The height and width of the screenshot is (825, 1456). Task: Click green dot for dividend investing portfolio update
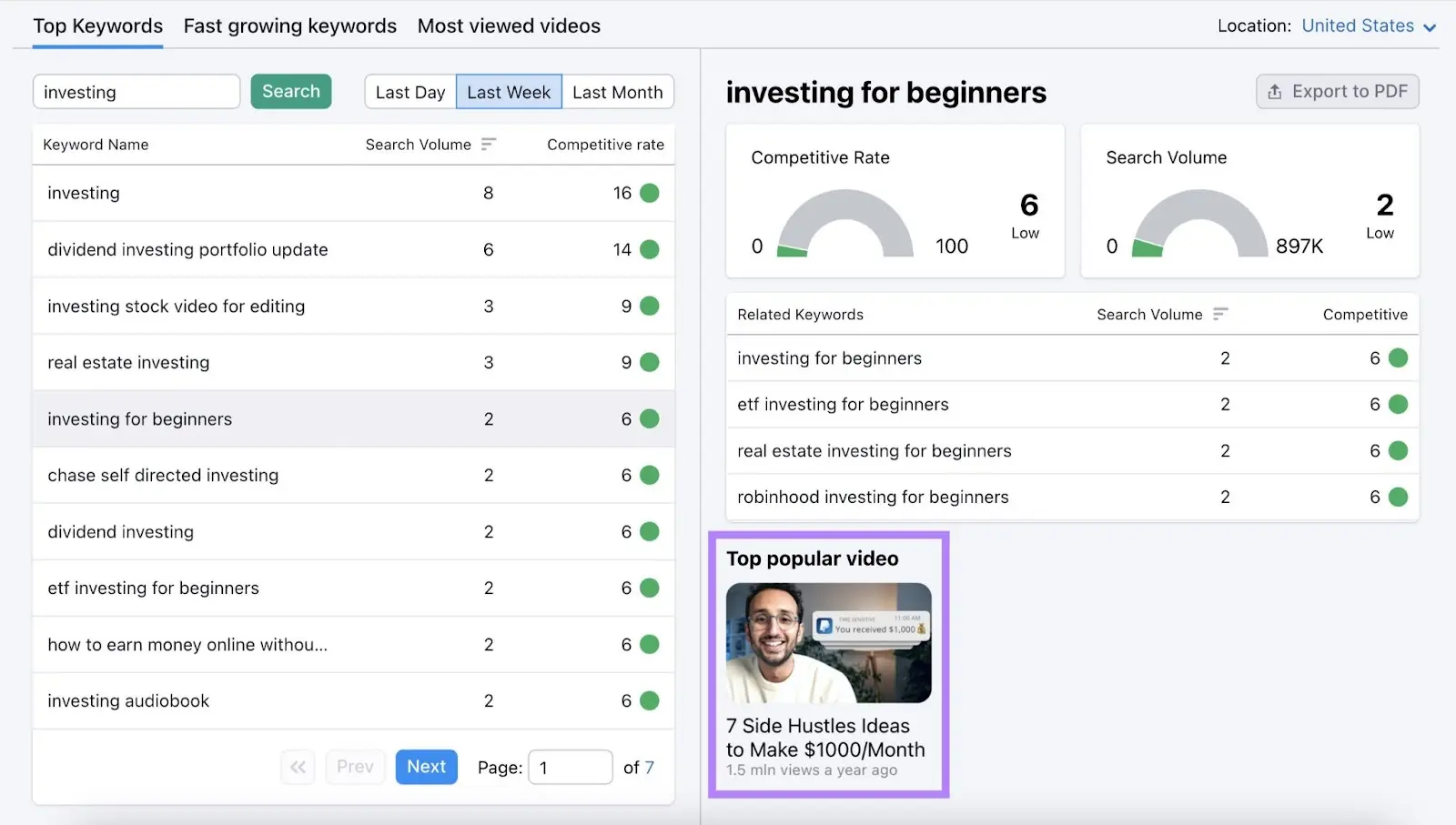[650, 249]
